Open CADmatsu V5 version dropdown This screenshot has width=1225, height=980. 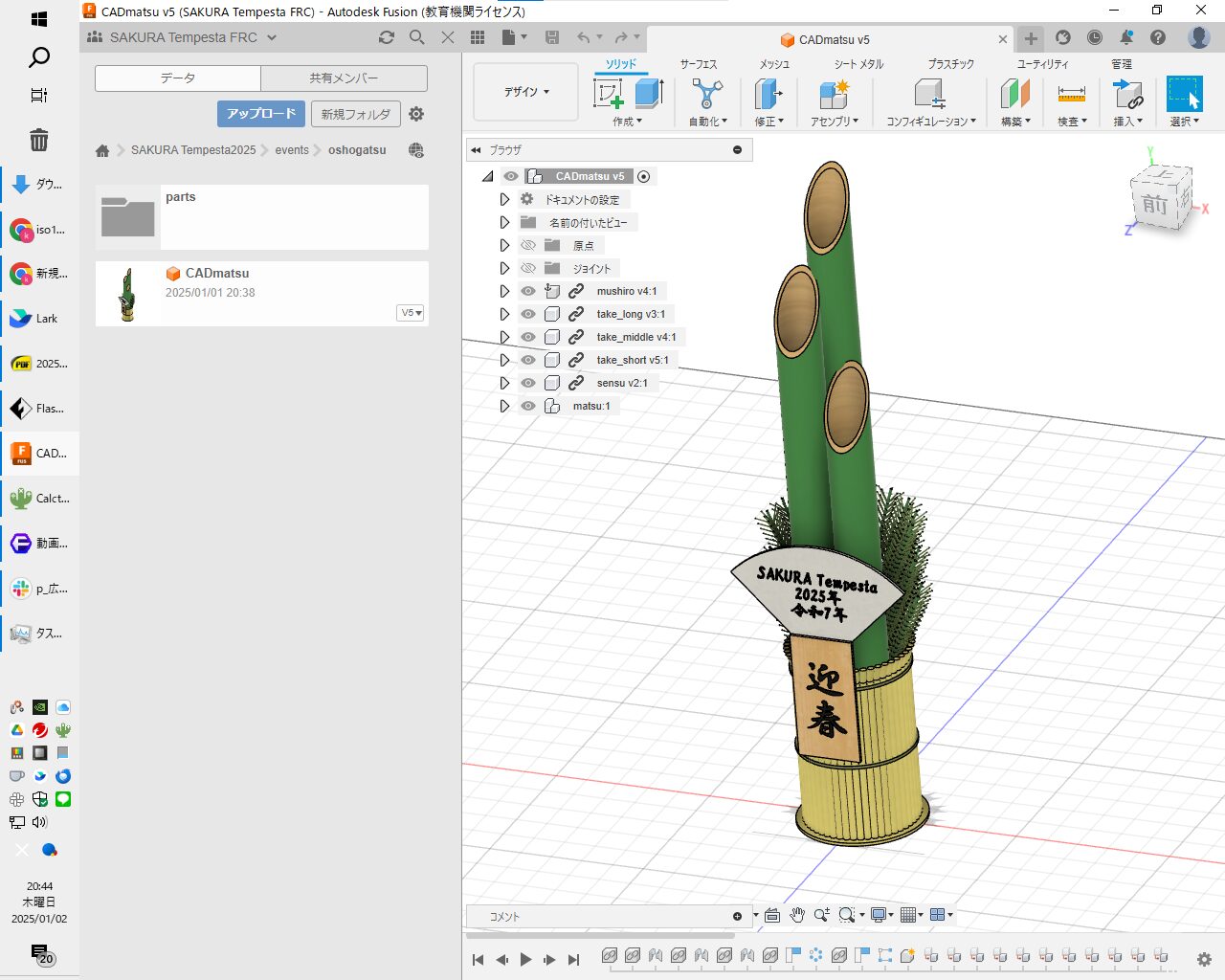[411, 313]
